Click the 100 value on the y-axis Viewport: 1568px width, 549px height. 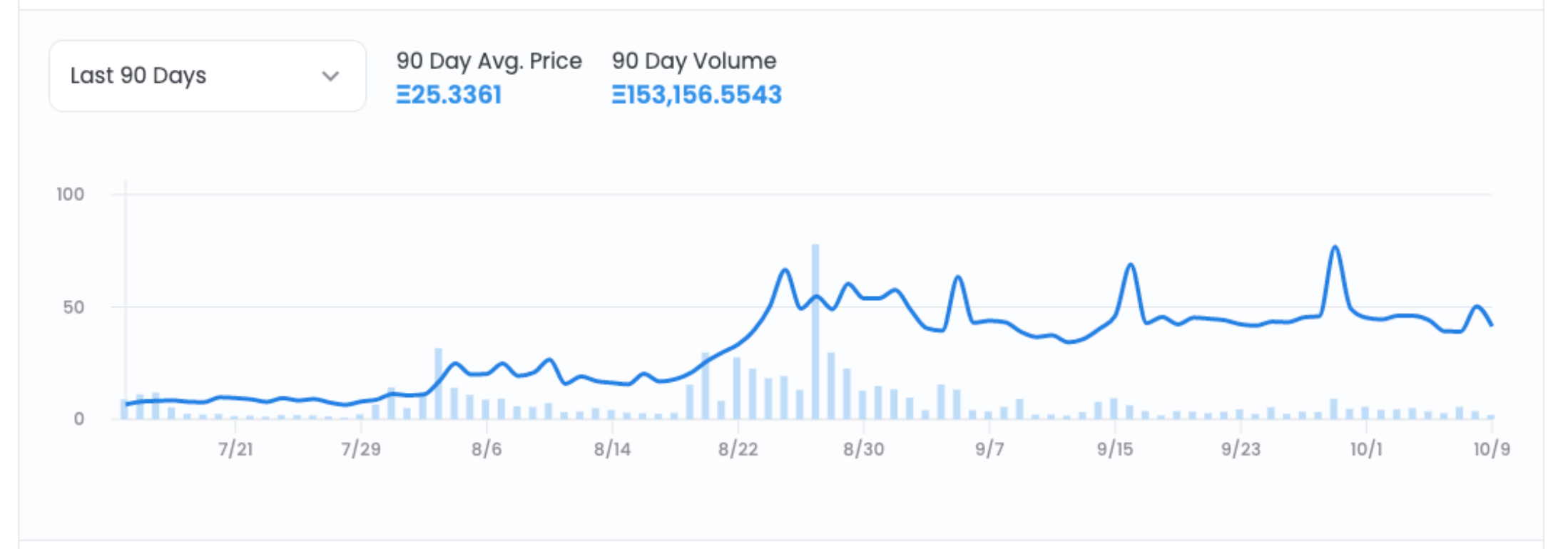click(x=70, y=195)
